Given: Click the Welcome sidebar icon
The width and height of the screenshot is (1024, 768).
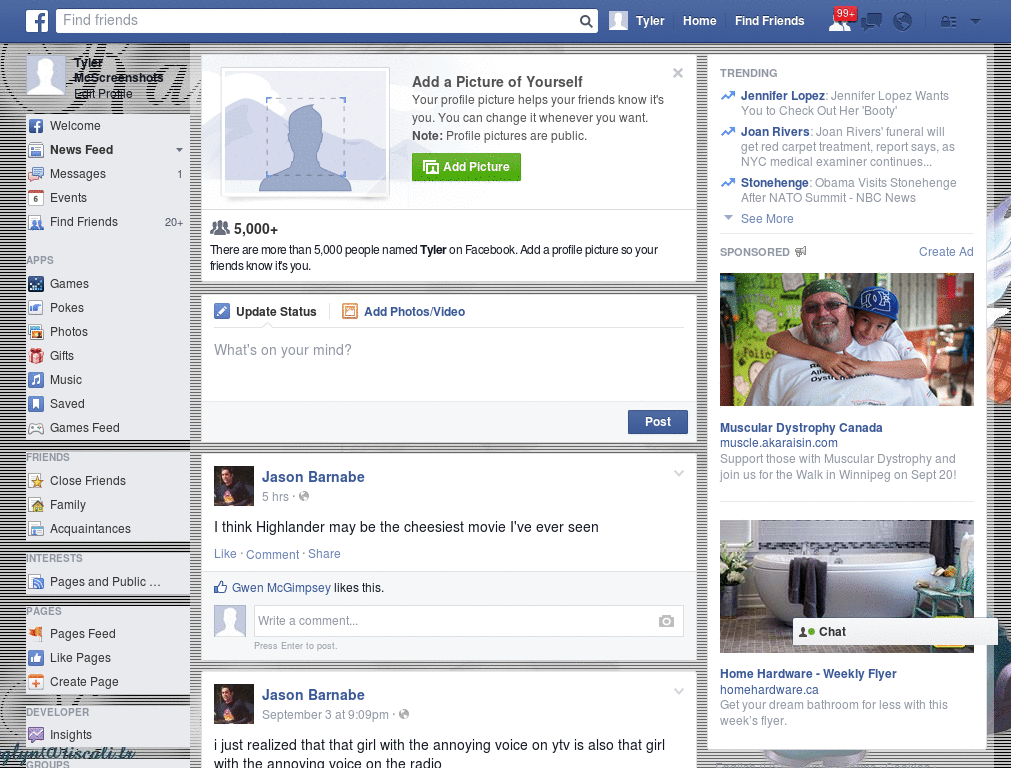Looking at the screenshot, I should (36, 126).
